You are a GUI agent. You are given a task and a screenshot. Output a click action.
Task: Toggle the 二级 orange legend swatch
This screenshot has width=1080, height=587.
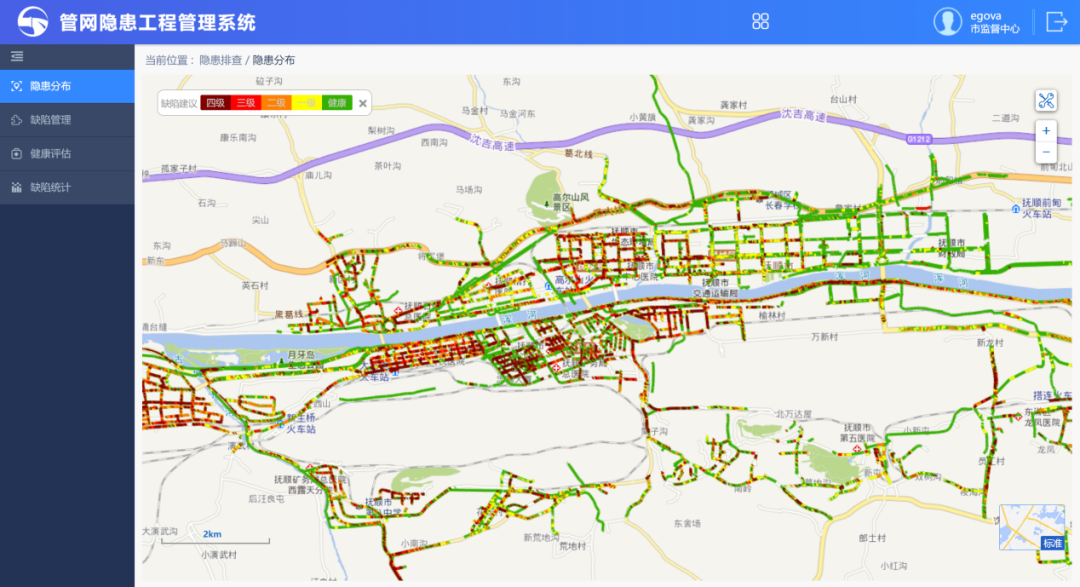click(276, 103)
